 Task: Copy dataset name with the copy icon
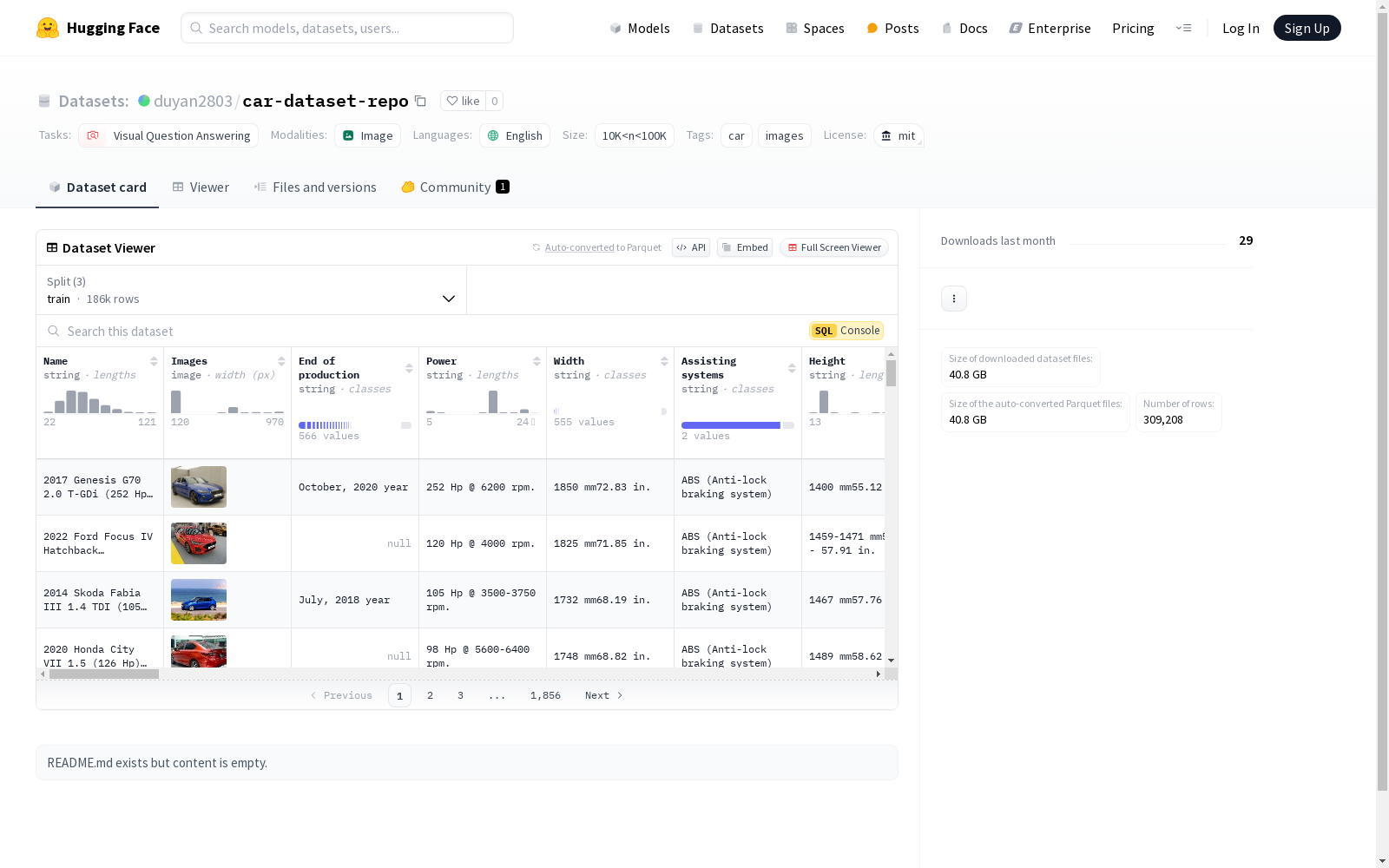click(421, 101)
